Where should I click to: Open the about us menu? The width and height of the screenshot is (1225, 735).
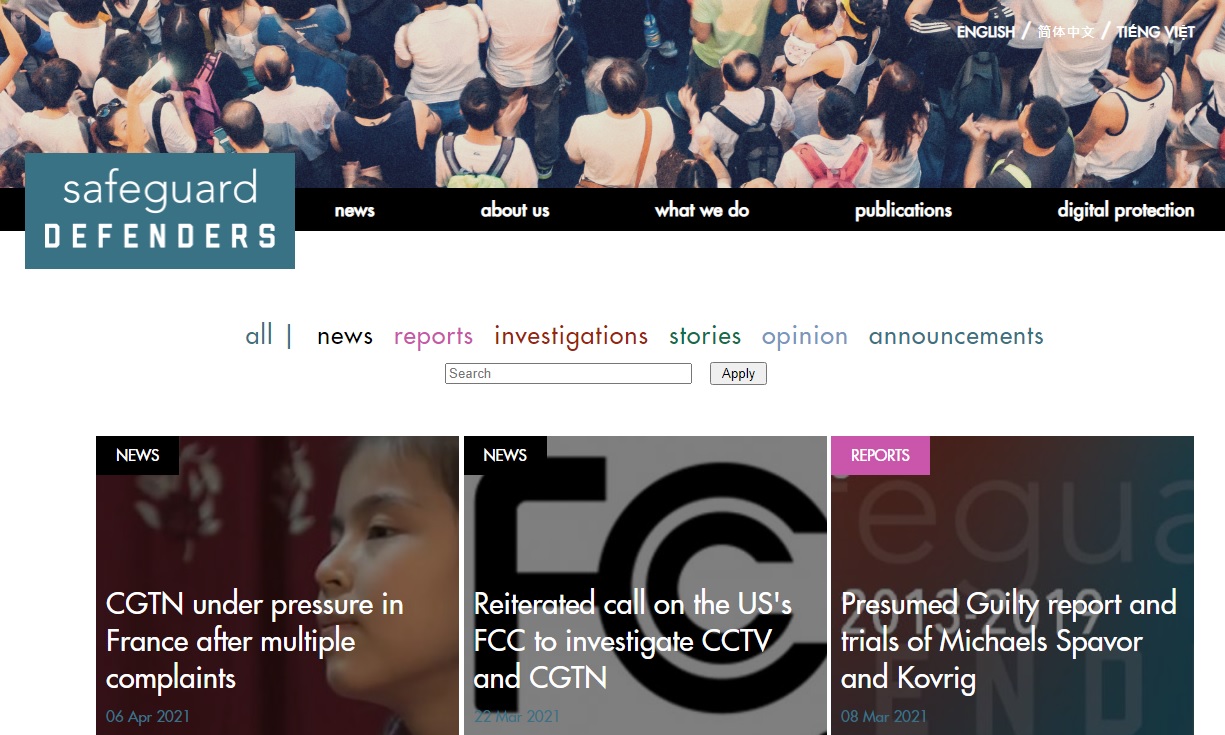coord(515,210)
